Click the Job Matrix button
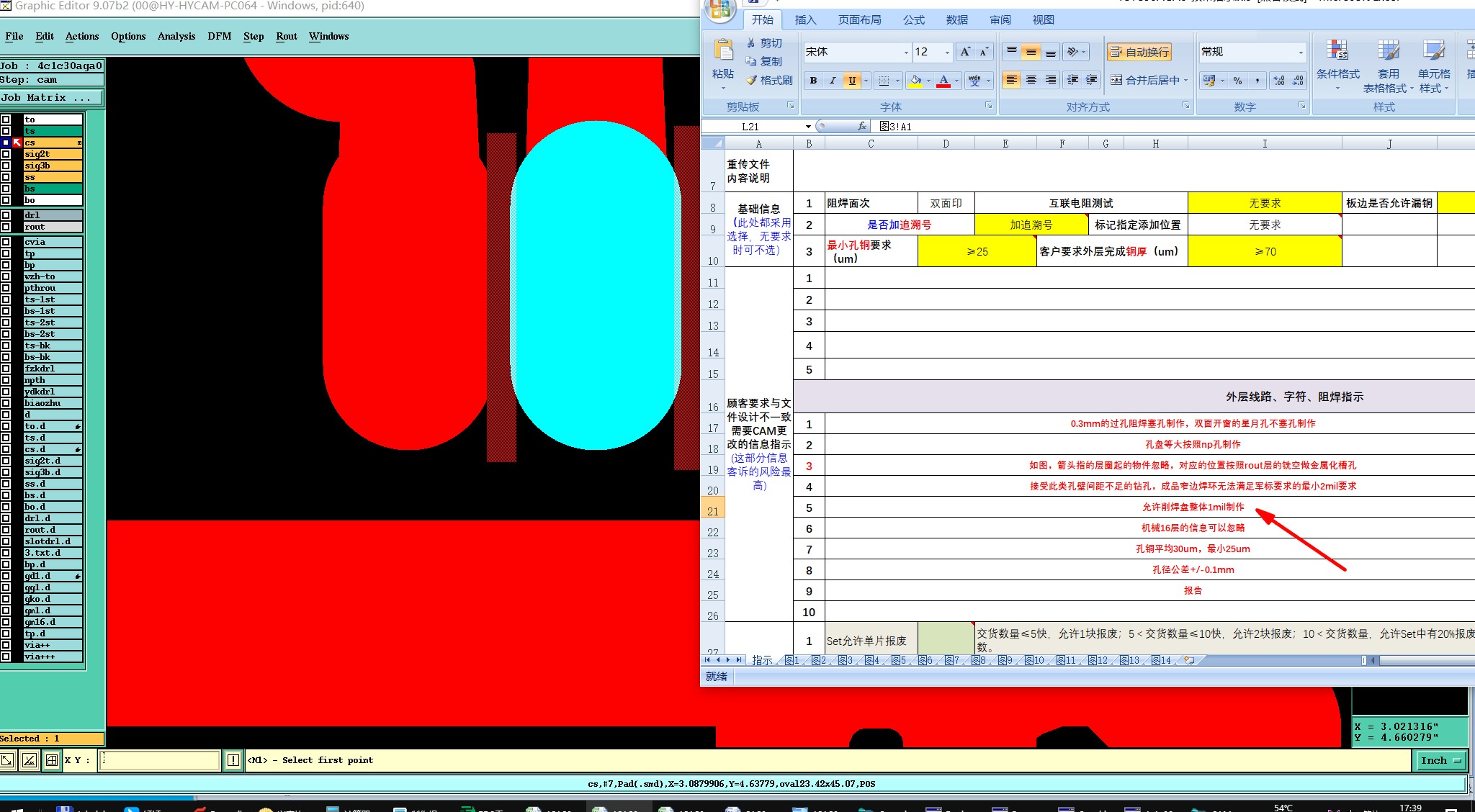 coord(50,98)
